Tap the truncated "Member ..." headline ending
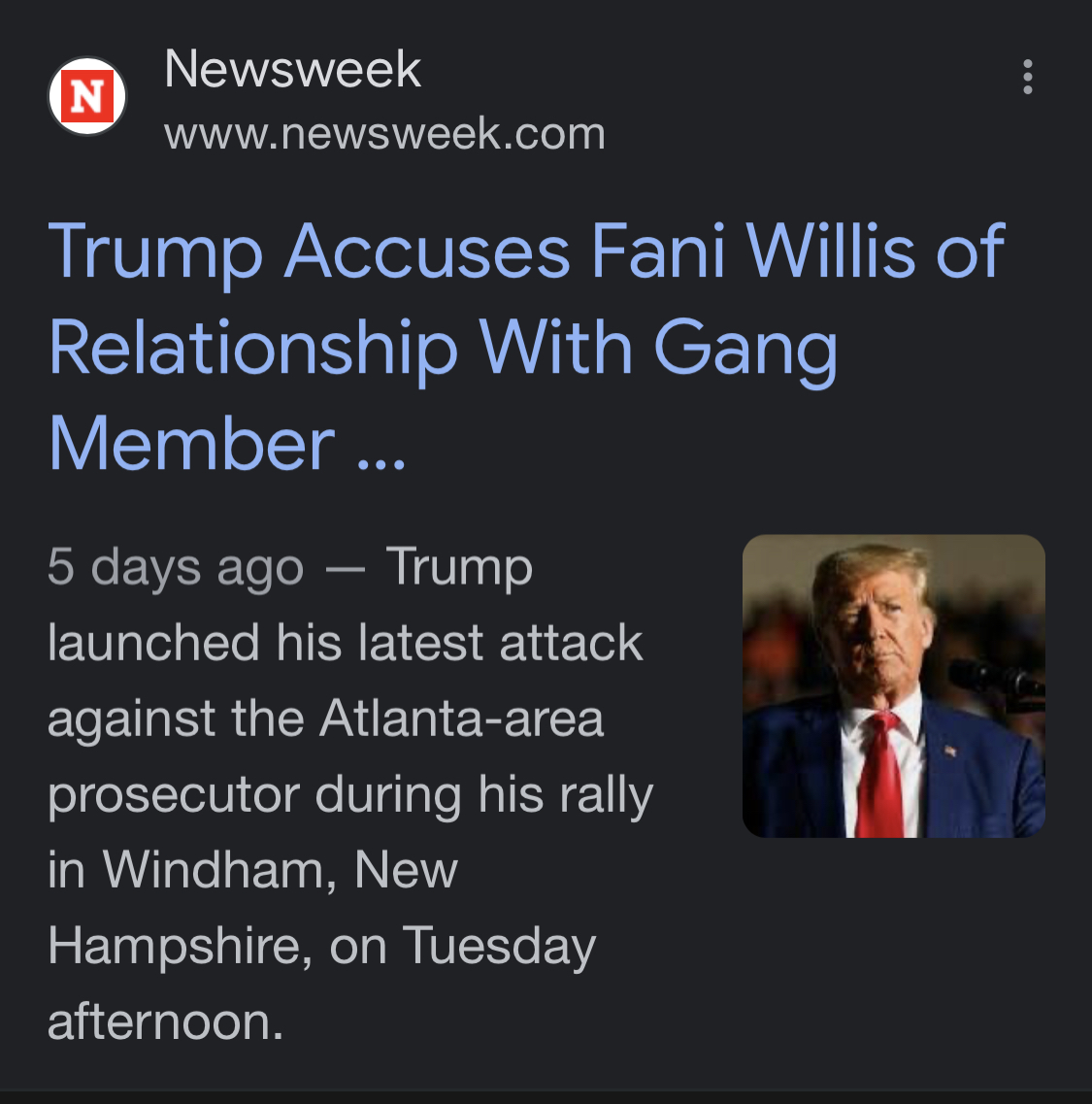 click(227, 444)
